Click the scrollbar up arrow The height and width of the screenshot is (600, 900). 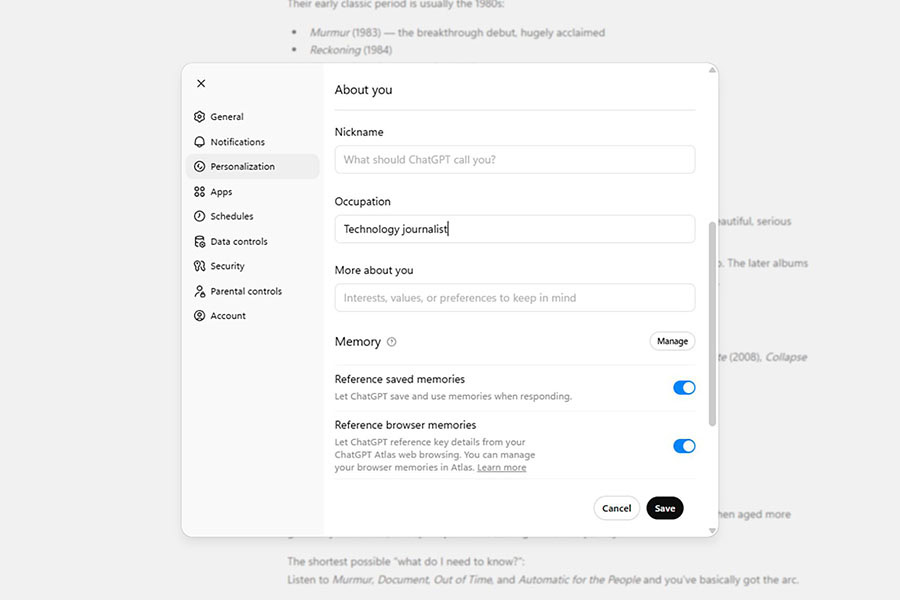pos(712,70)
